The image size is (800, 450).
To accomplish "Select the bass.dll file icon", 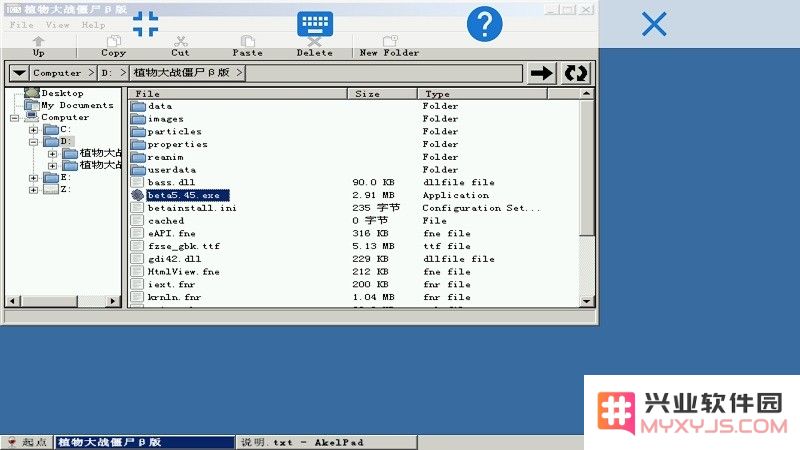I will (x=137, y=182).
